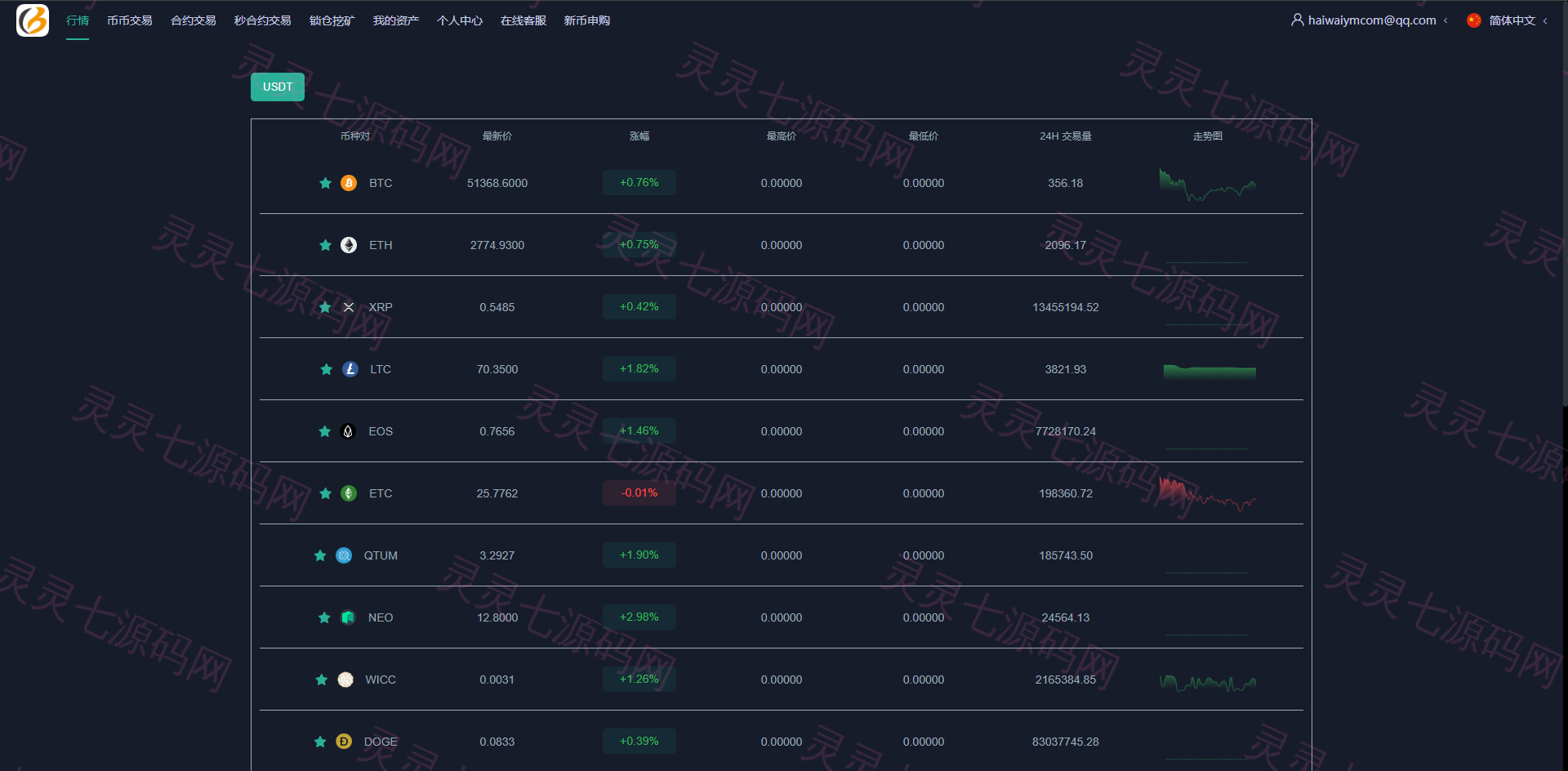
Task: Open the WICC trading pair link
Action: pyautogui.click(x=381, y=680)
